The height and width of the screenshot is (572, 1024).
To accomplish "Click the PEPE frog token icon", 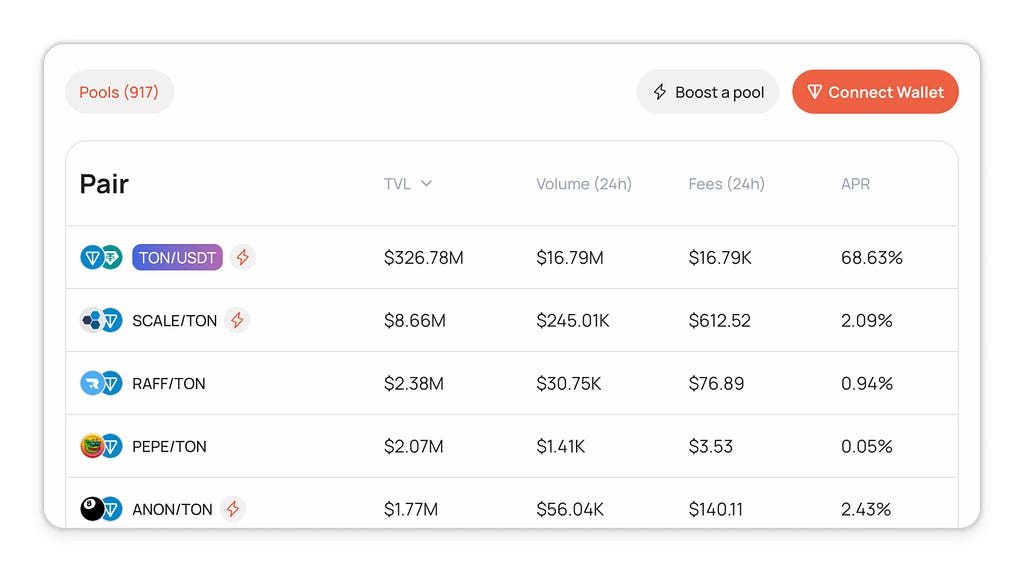I will coord(91,446).
